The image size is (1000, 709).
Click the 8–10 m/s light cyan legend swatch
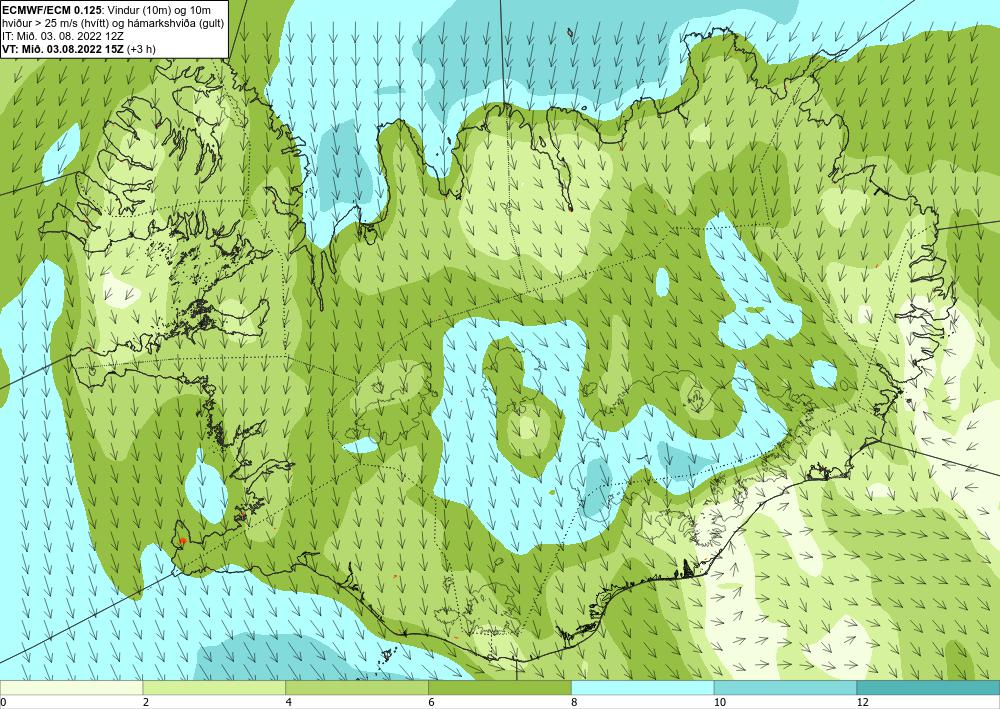pyautogui.click(x=643, y=687)
